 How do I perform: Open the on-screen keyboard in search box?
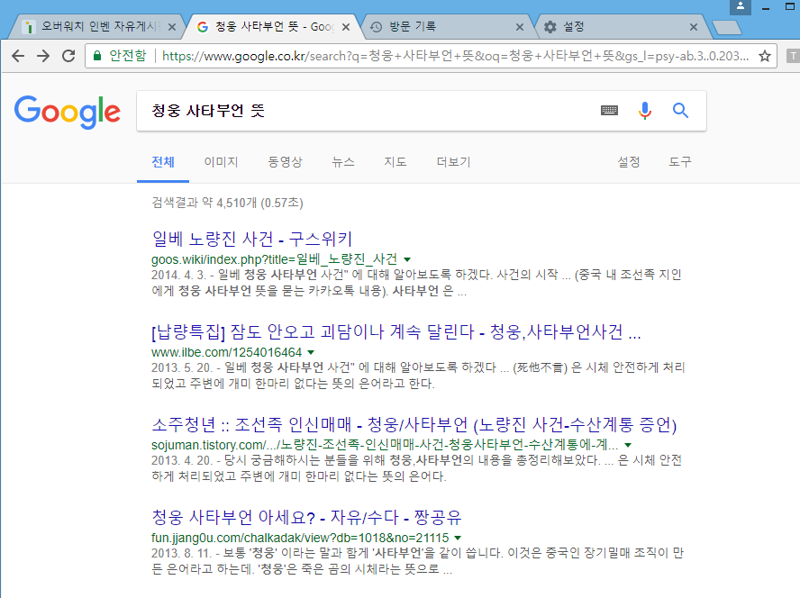click(609, 110)
